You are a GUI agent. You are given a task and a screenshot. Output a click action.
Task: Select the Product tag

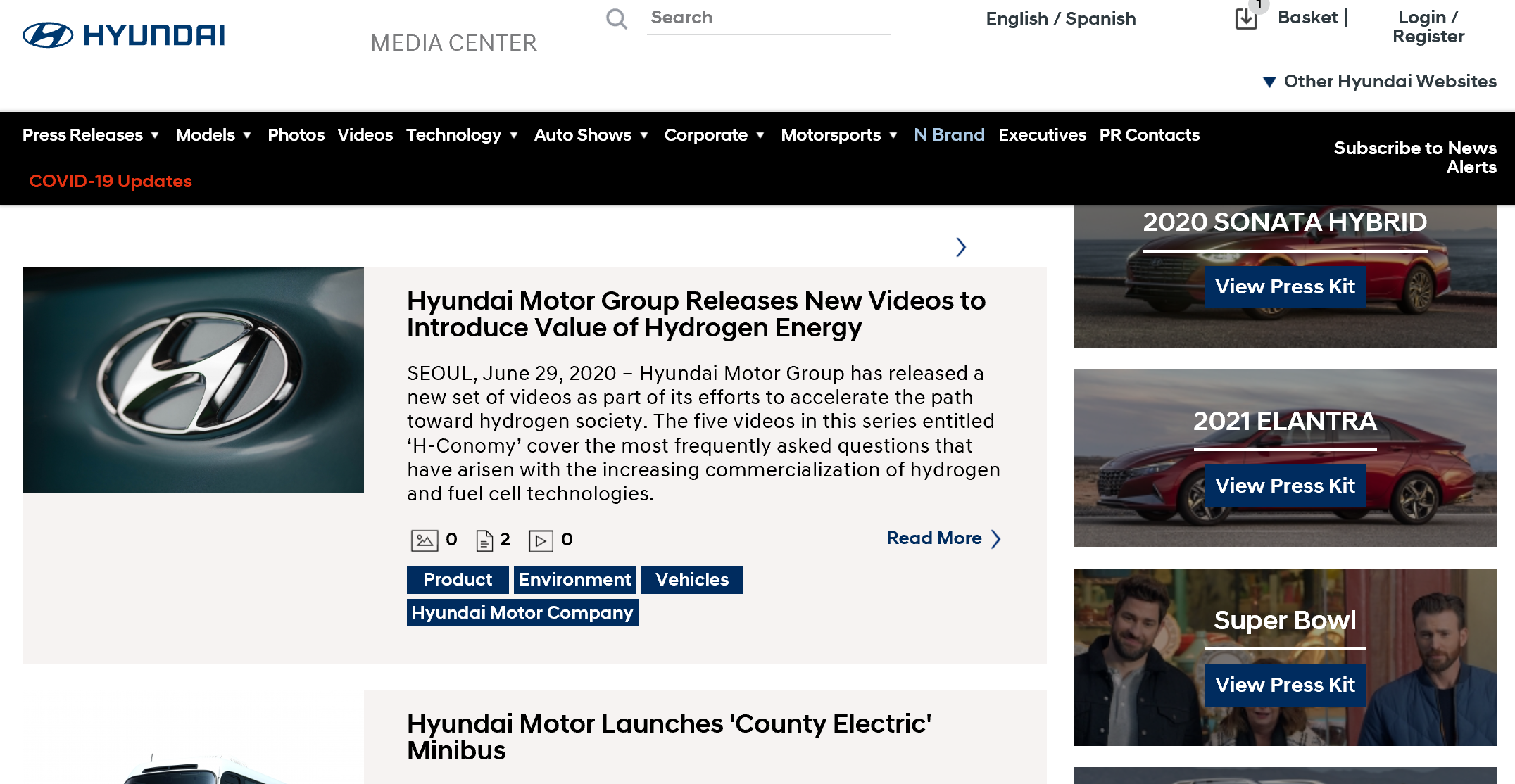point(458,580)
